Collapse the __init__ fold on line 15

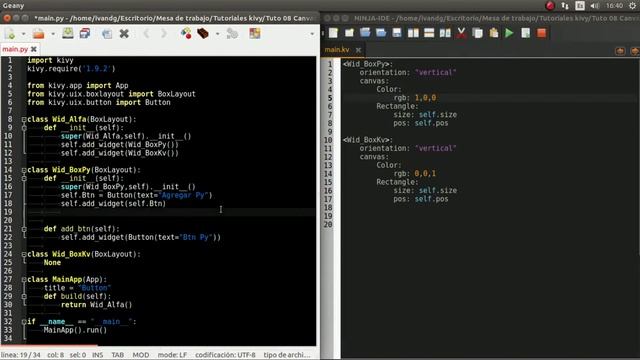point(24,178)
